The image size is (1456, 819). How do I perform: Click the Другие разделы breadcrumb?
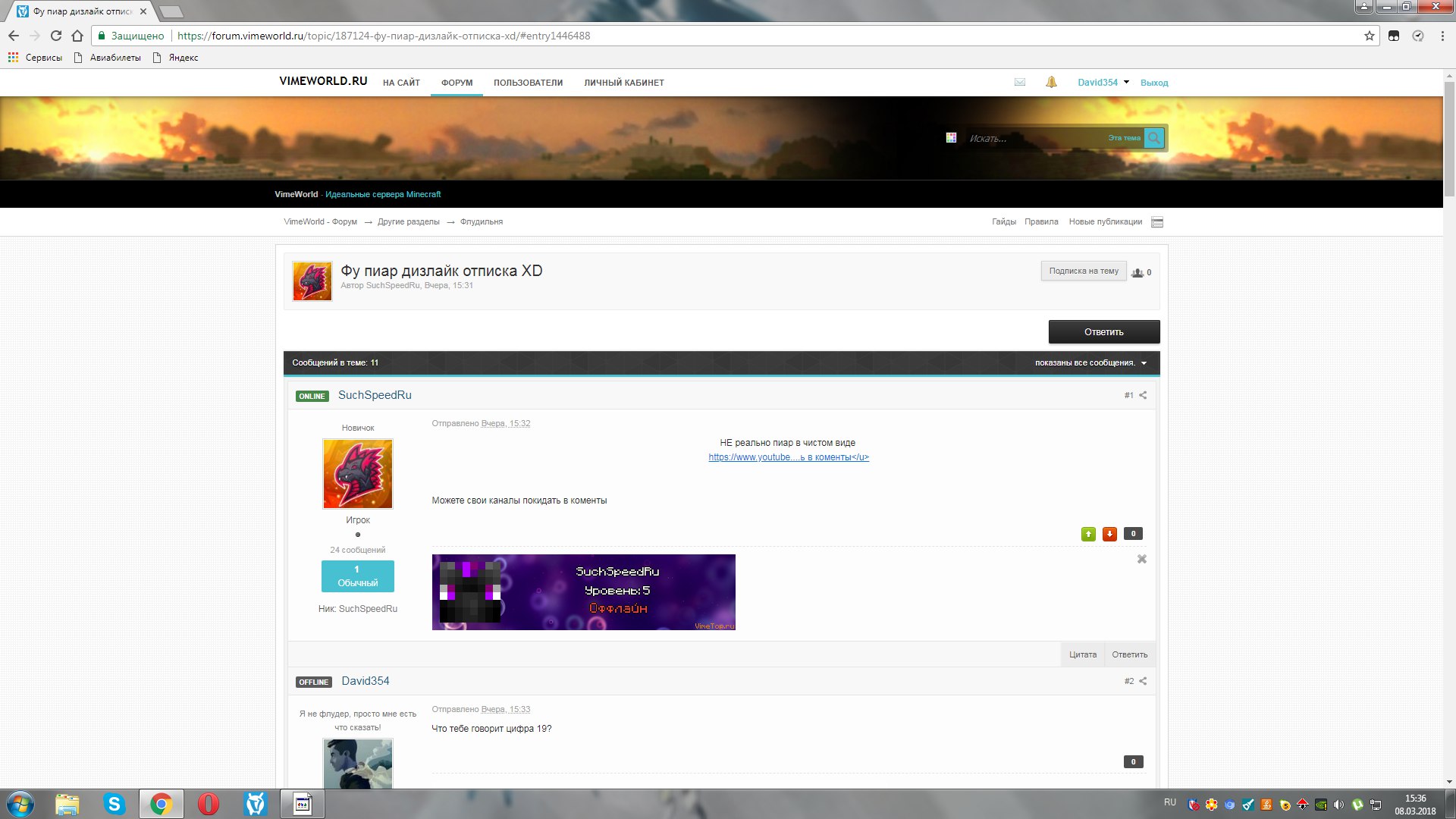[x=408, y=222]
